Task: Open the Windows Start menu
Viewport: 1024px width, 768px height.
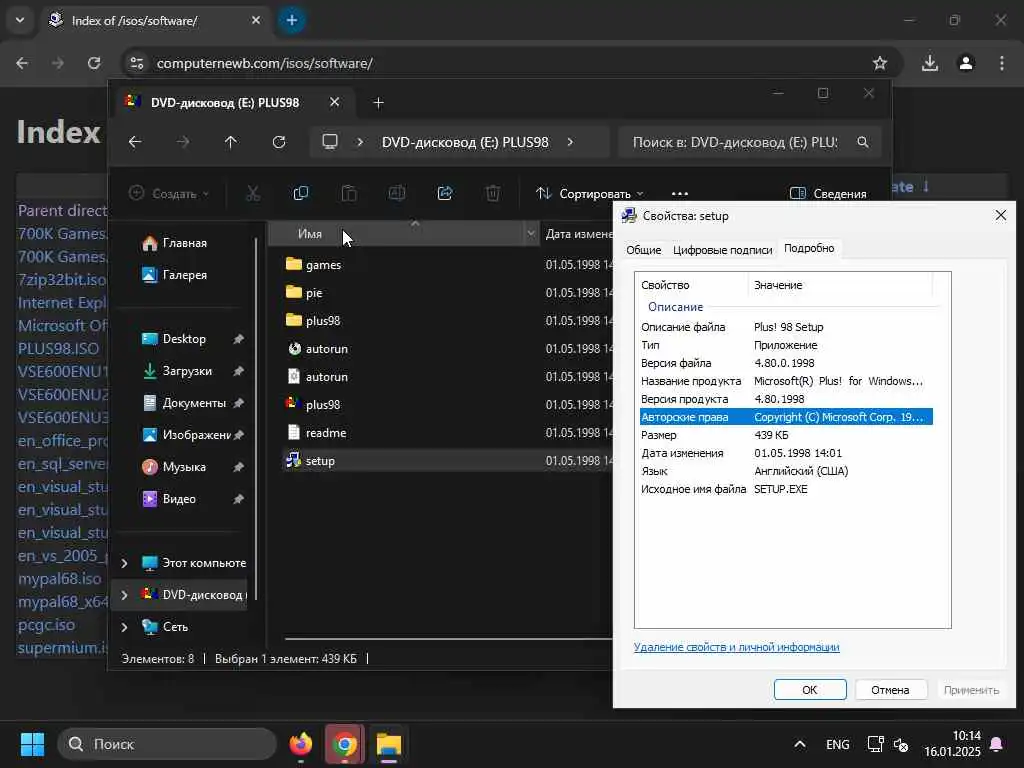Action: [x=32, y=744]
